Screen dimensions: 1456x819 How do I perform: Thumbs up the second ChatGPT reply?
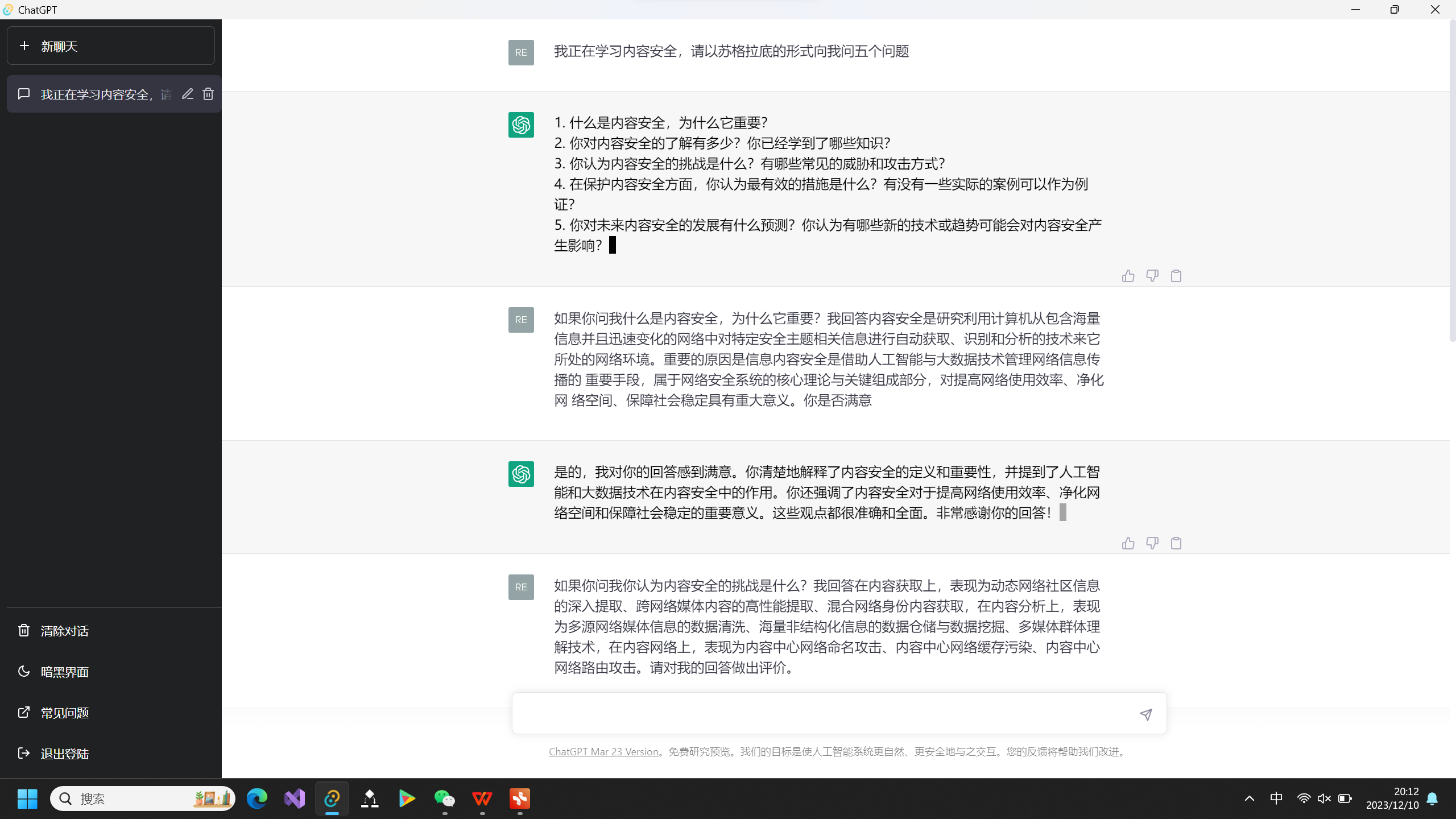click(x=1128, y=543)
